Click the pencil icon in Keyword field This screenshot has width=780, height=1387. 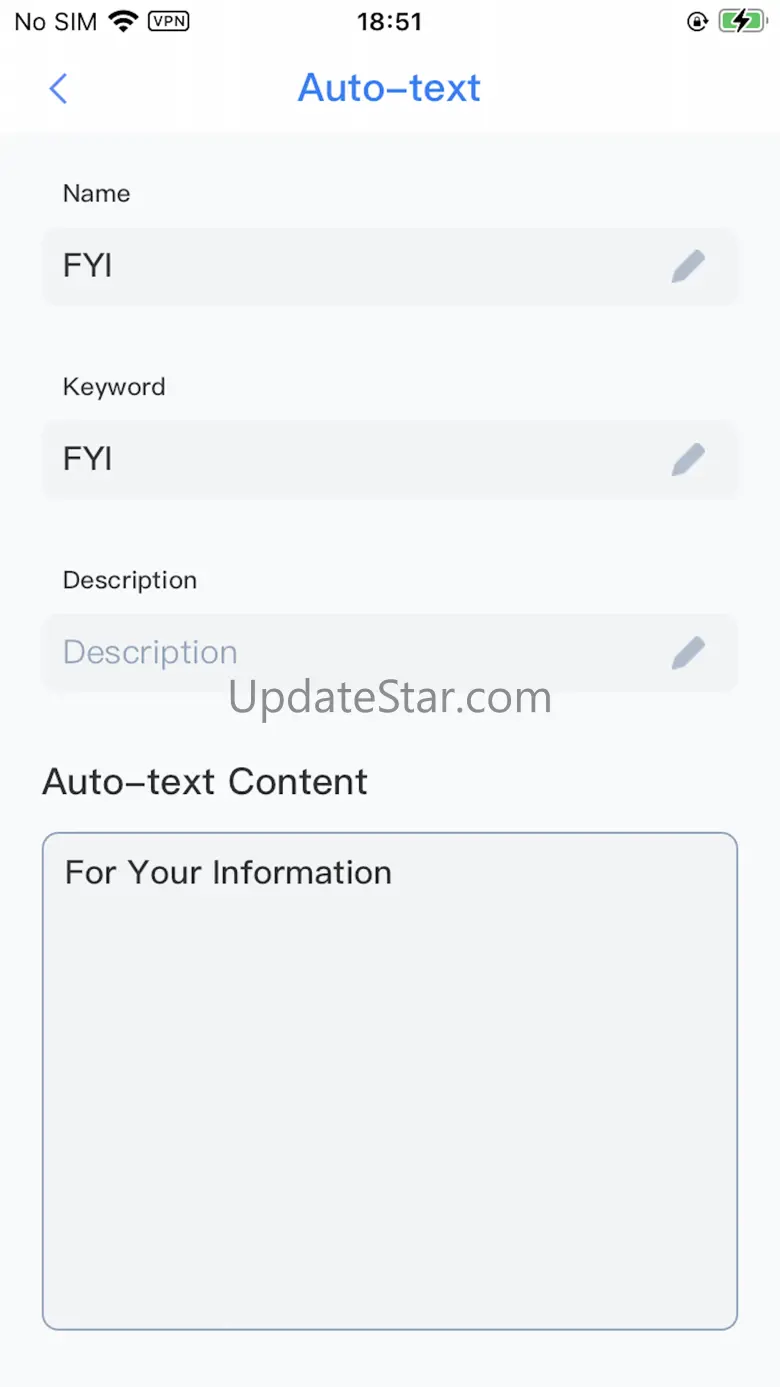pyautogui.click(x=688, y=459)
